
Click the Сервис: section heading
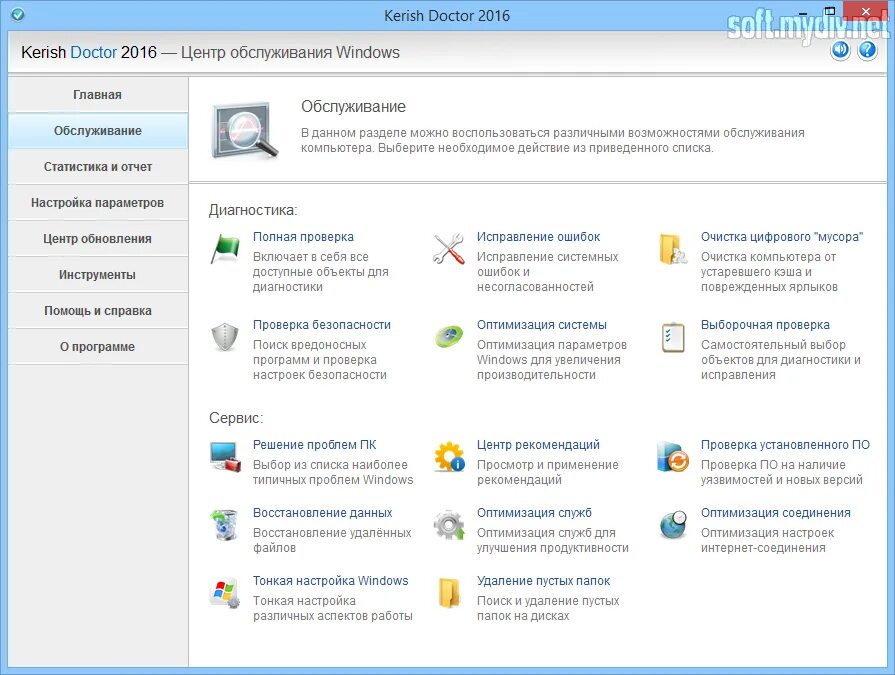236,418
